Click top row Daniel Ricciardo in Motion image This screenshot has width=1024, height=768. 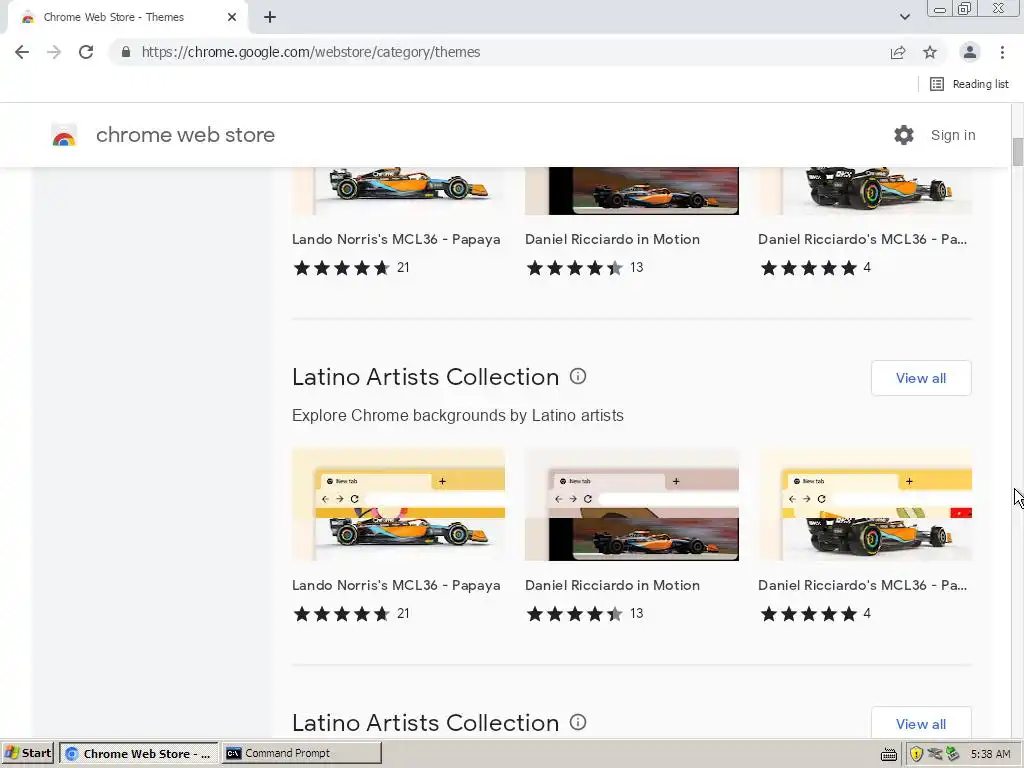(x=632, y=191)
